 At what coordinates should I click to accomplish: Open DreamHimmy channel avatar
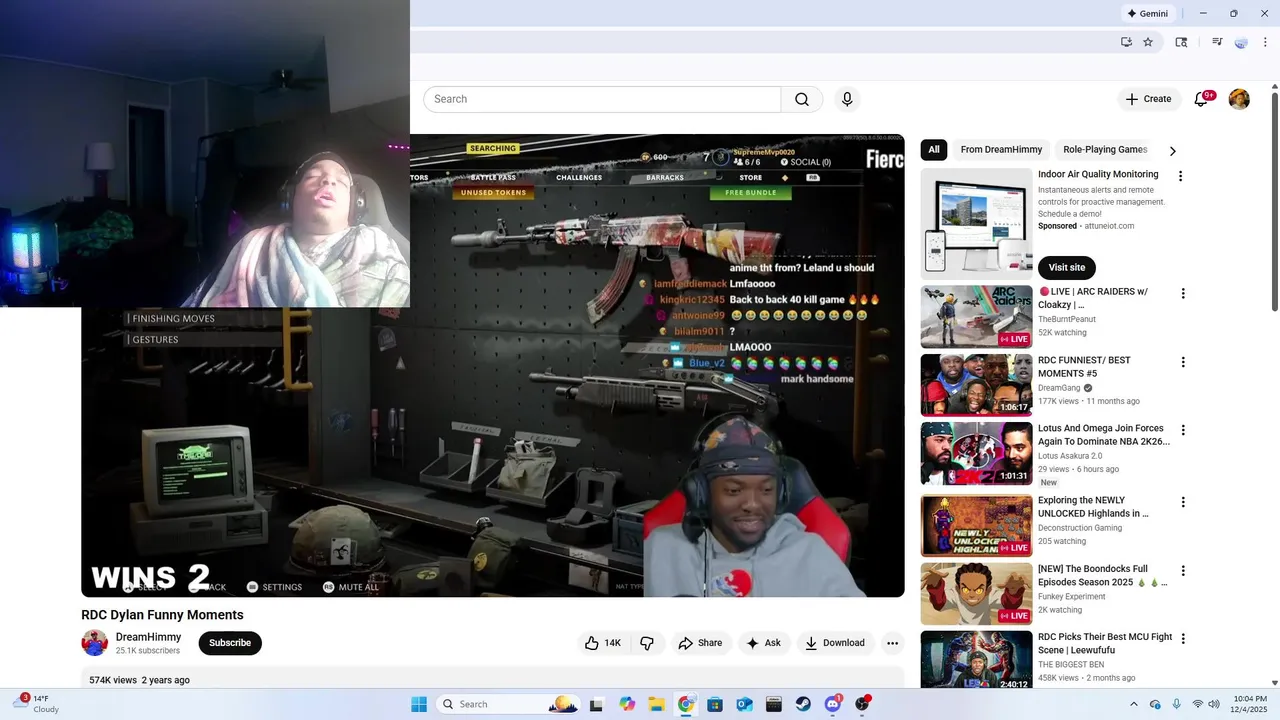click(x=94, y=643)
